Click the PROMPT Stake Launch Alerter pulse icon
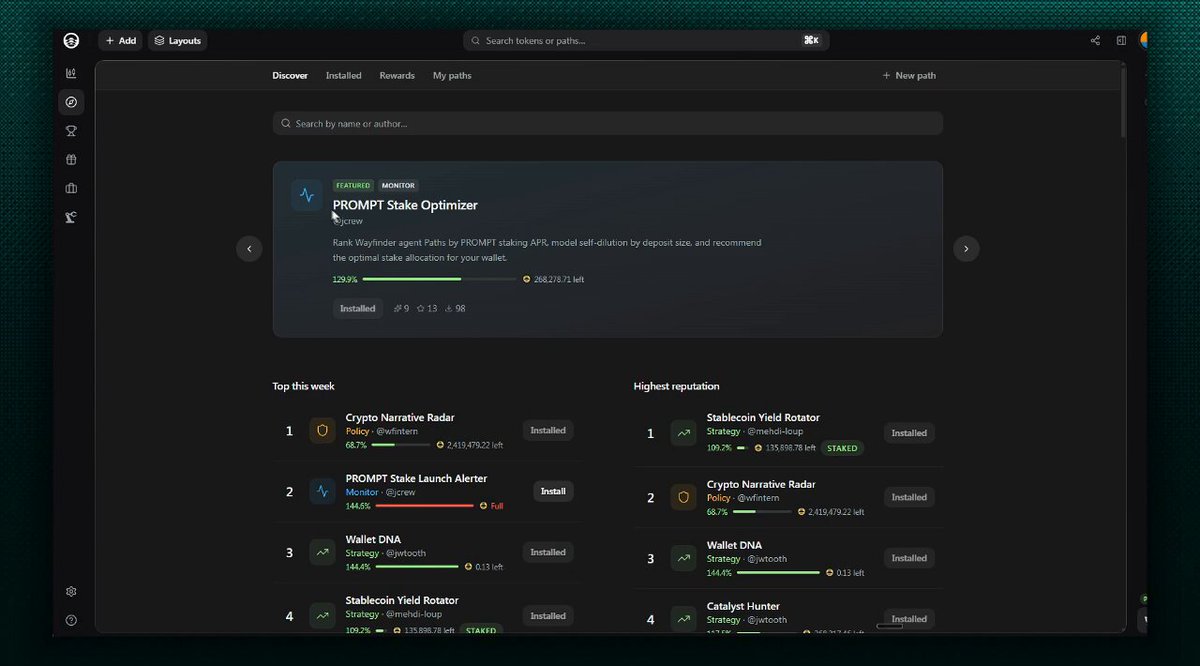This screenshot has width=1200, height=666. point(322,491)
